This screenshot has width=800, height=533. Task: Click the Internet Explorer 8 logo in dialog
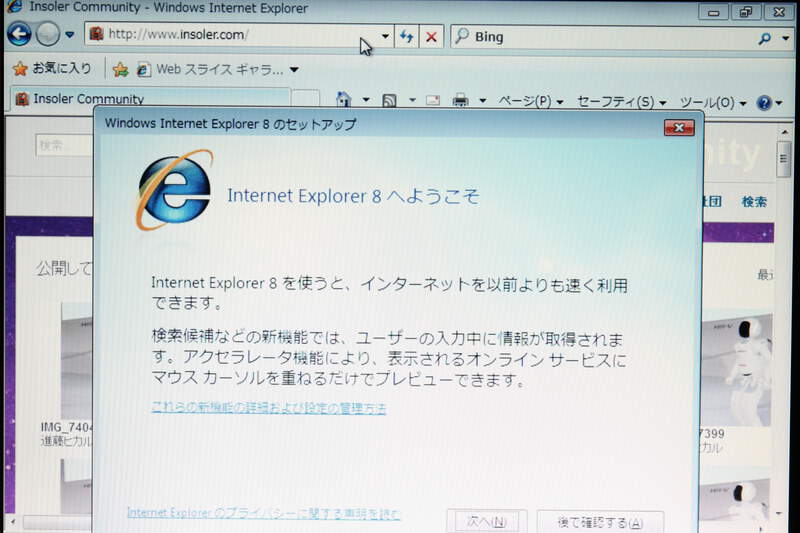[174, 190]
